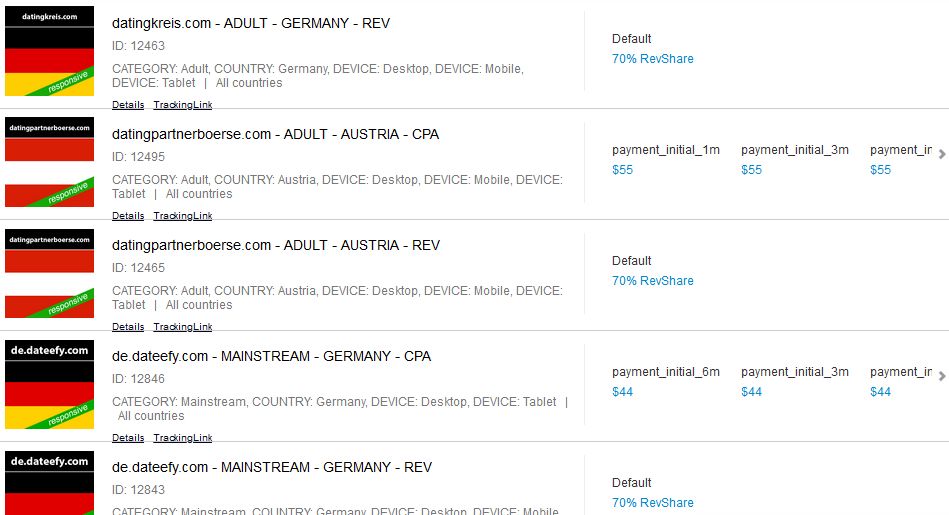The image size is (949, 515).
Task: Open TrackingLink for offer ID 12463
Action: (182, 105)
